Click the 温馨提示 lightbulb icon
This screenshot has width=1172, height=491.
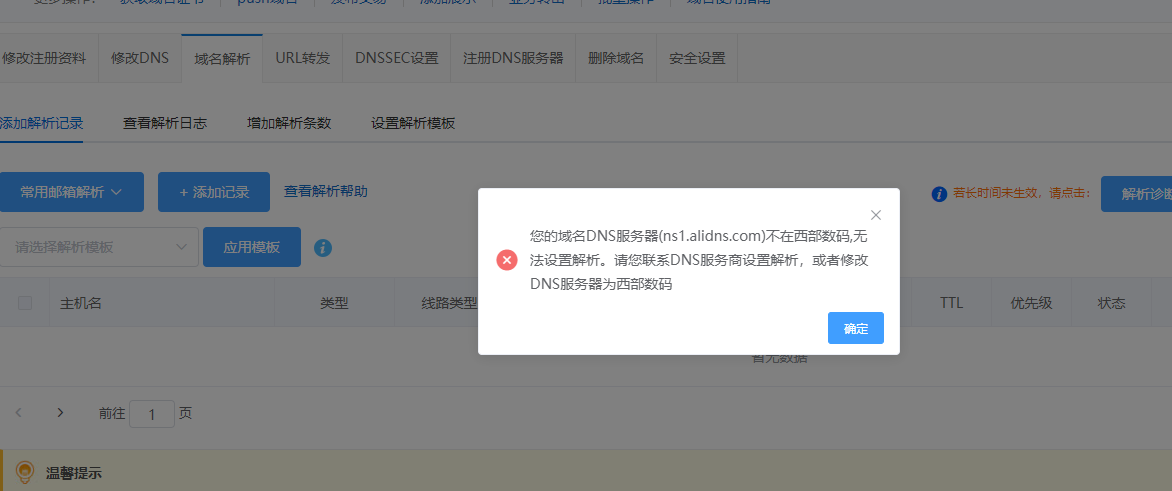click(x=25, y=472)
